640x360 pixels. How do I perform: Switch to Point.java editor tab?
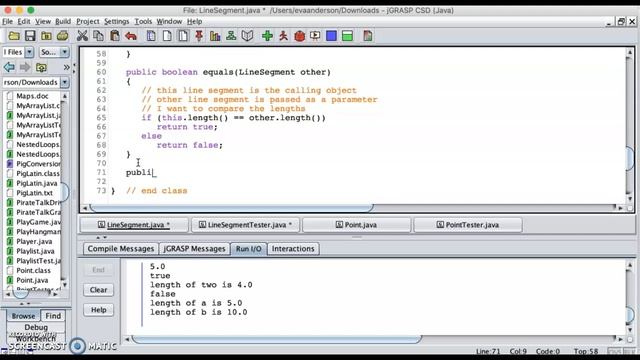click(x=356, y=225)
